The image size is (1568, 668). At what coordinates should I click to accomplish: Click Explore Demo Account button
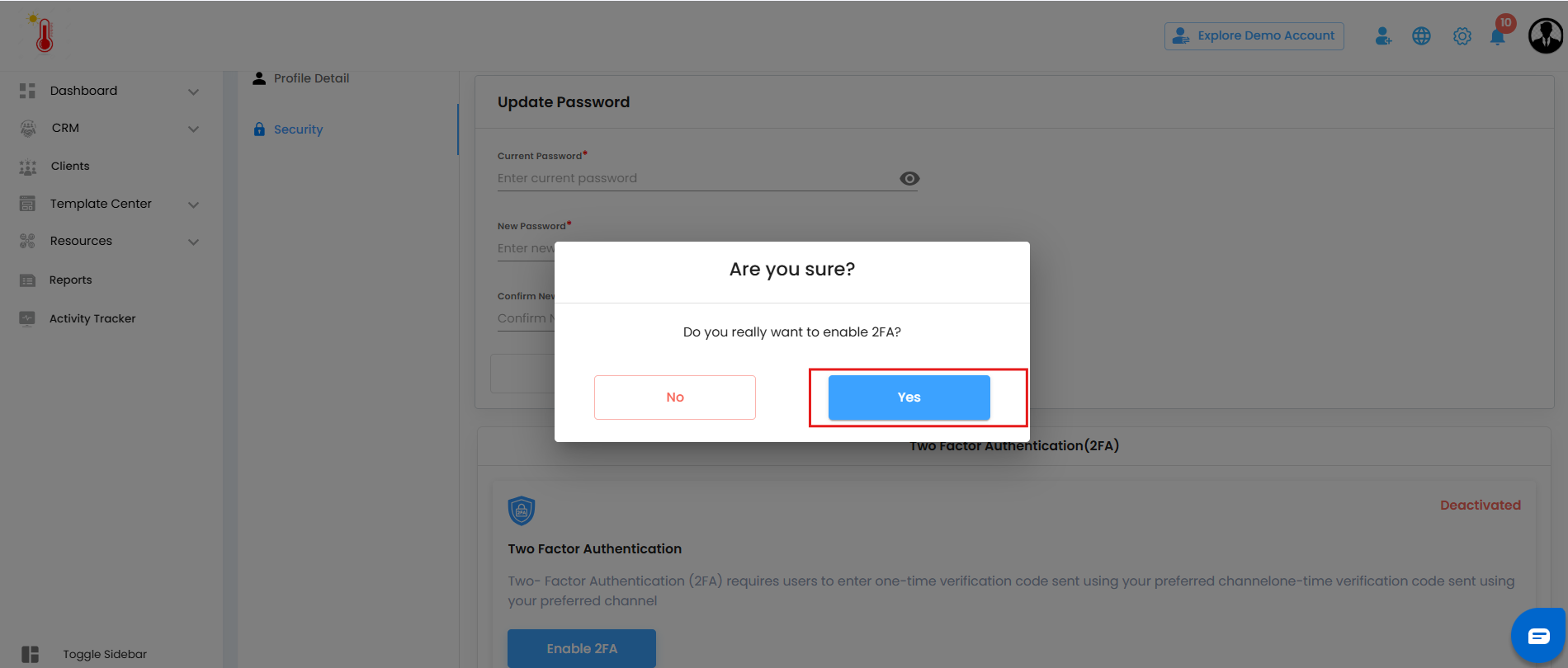tap(1254, 36)
